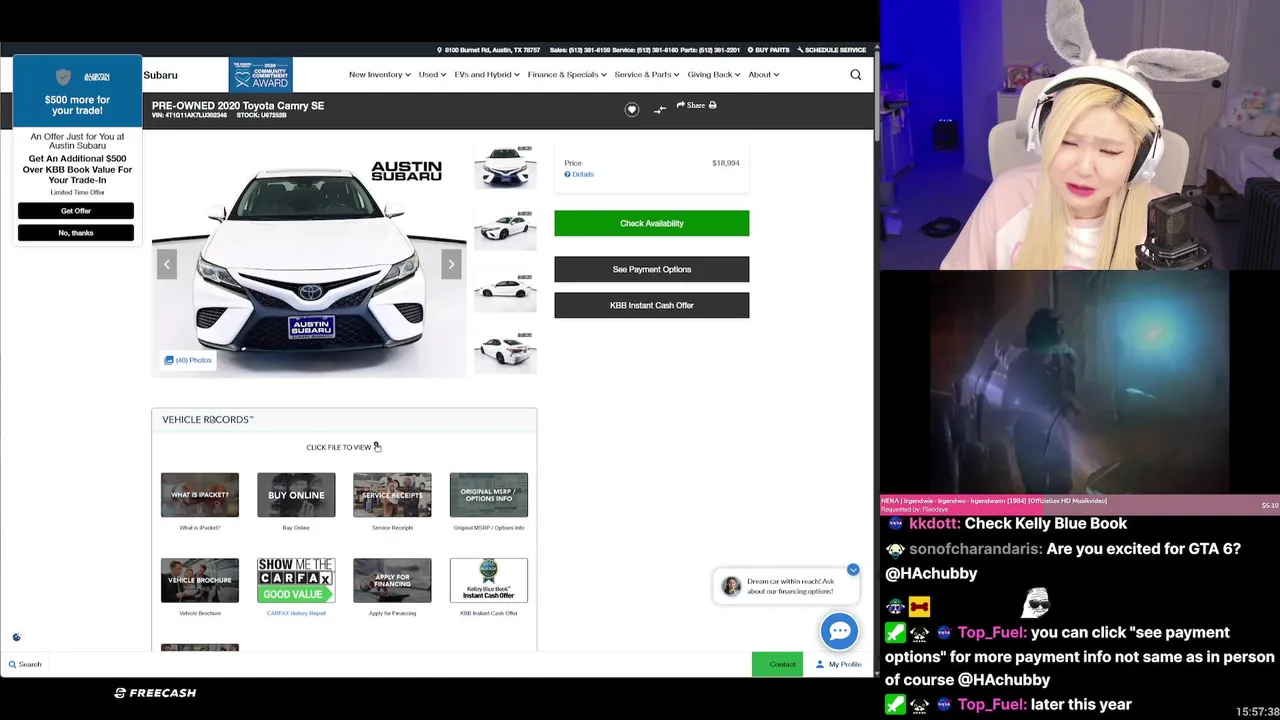Screen dimensions: 1280x720
Task: Select the fourth car thumbnail
Action: coord(505,352)
